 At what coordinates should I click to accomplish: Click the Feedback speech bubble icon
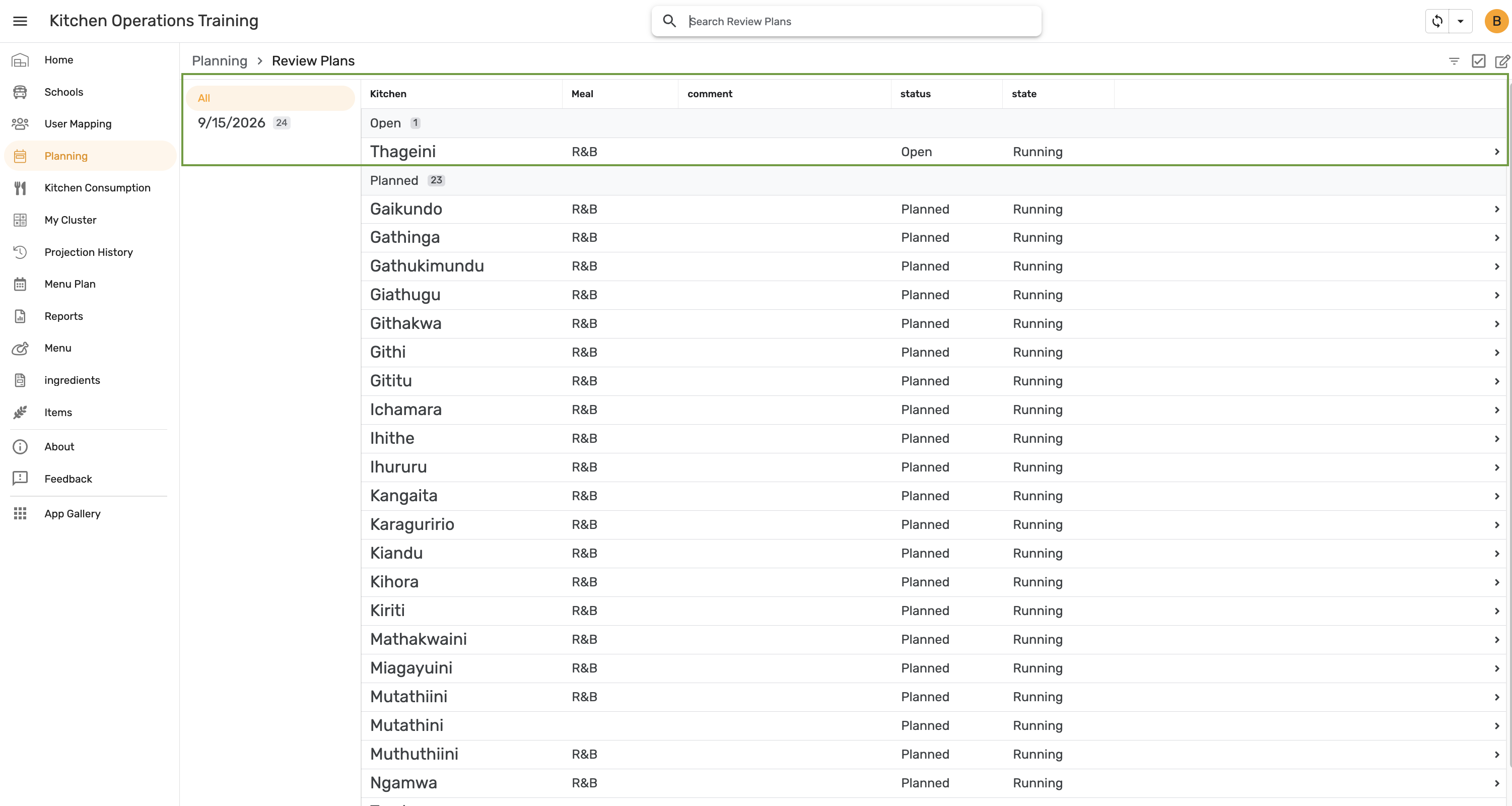click(20, 479)
